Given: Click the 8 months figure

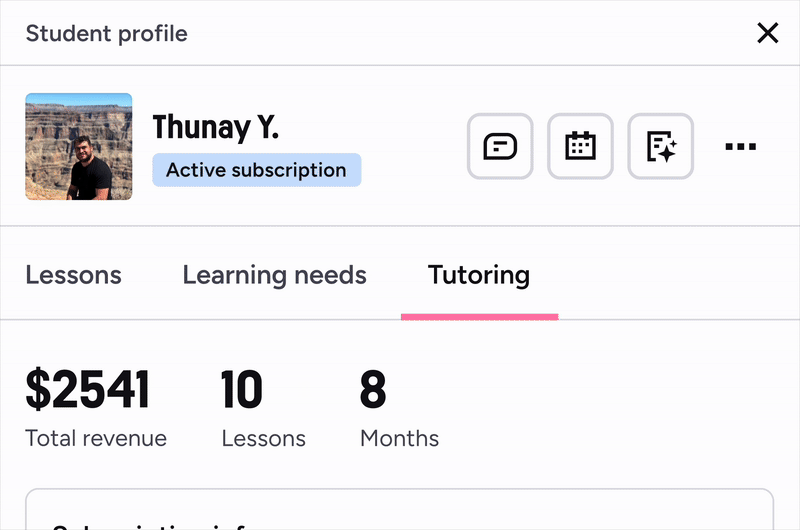Looking at the screenshot, I should point(373,389).
